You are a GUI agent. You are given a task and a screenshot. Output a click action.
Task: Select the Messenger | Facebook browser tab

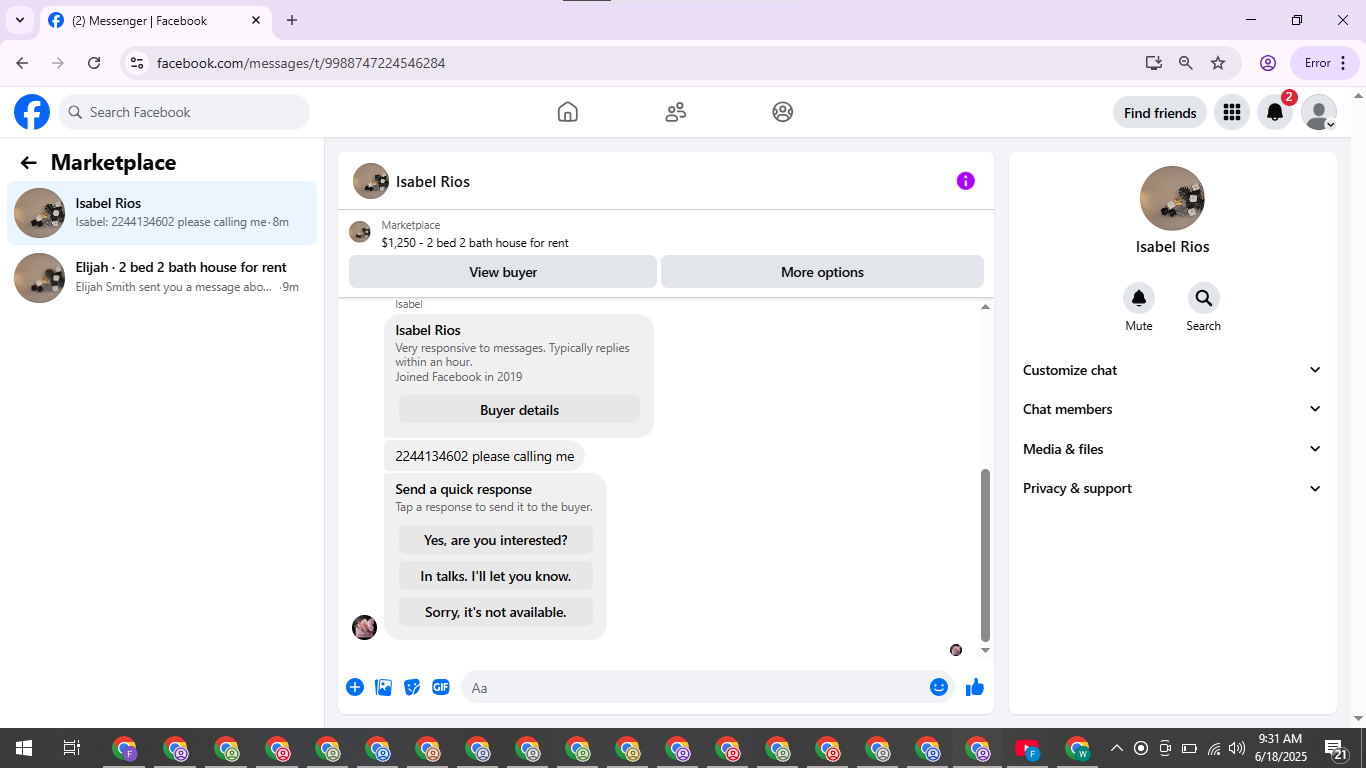[x=156, y=20]
